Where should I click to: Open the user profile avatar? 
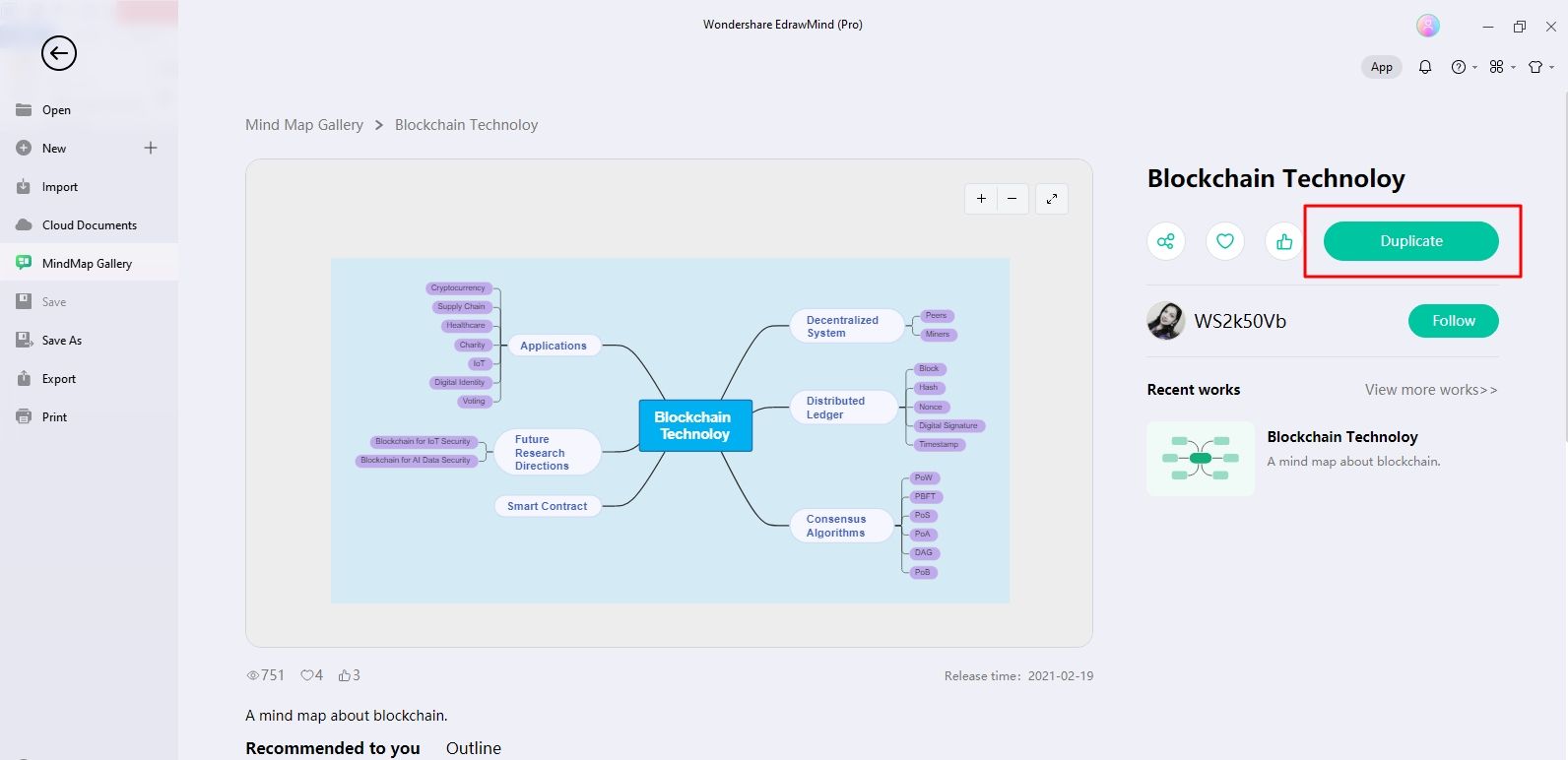click(x=1428, y=27)
